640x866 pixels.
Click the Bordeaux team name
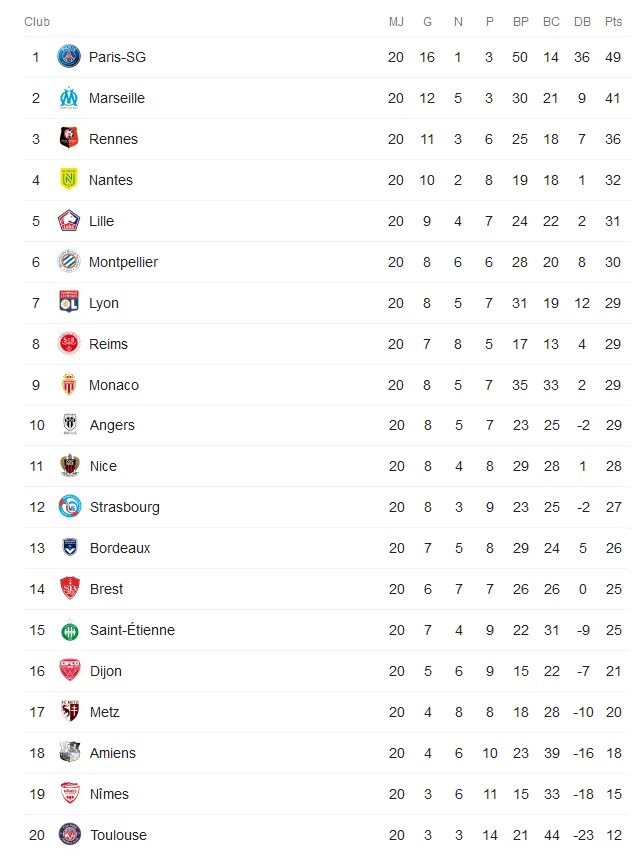[x=120, y=548]
